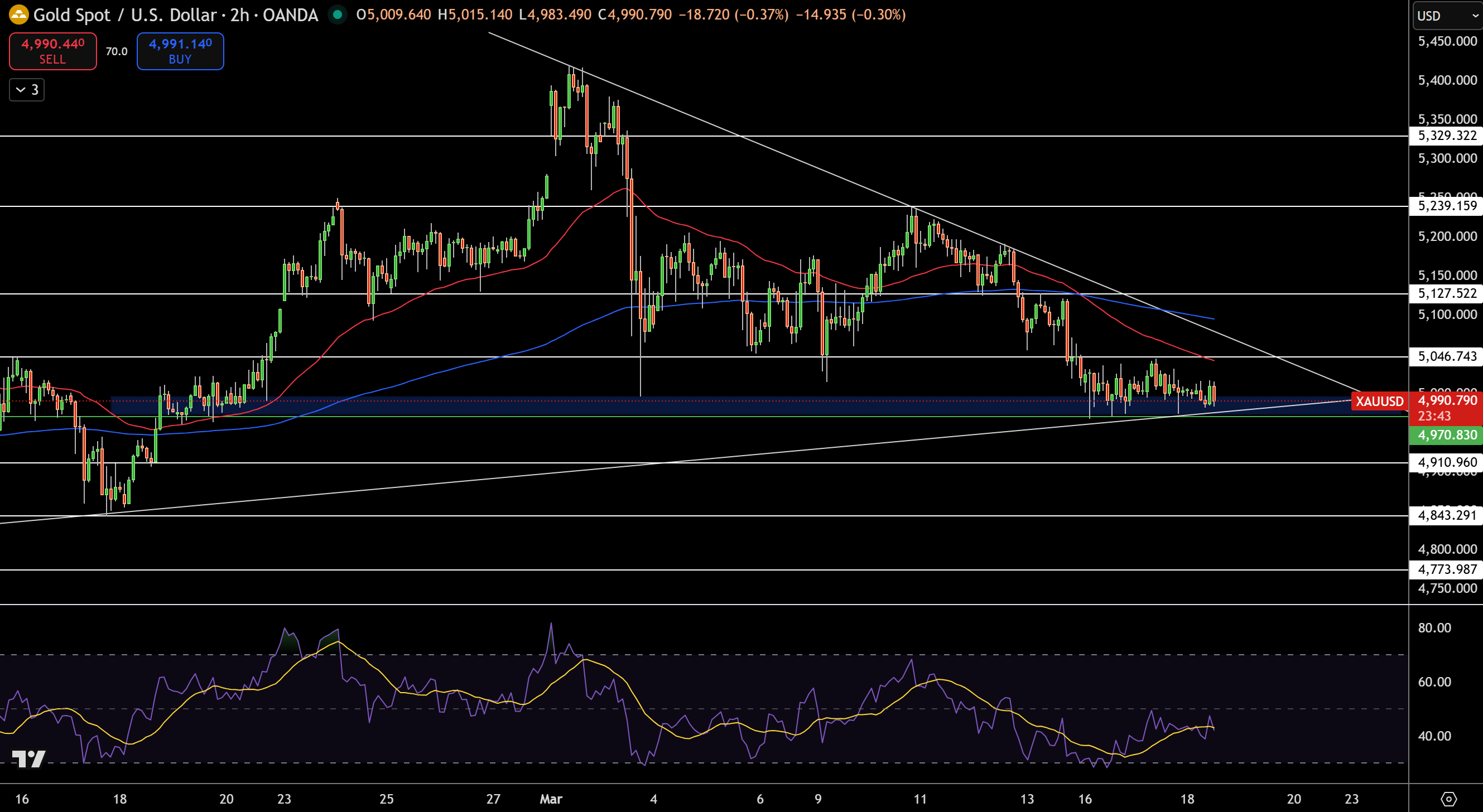Click the Mar label on time axis
The height and width of the screenshot is (812, 1483).
click(x=551, y=799)
